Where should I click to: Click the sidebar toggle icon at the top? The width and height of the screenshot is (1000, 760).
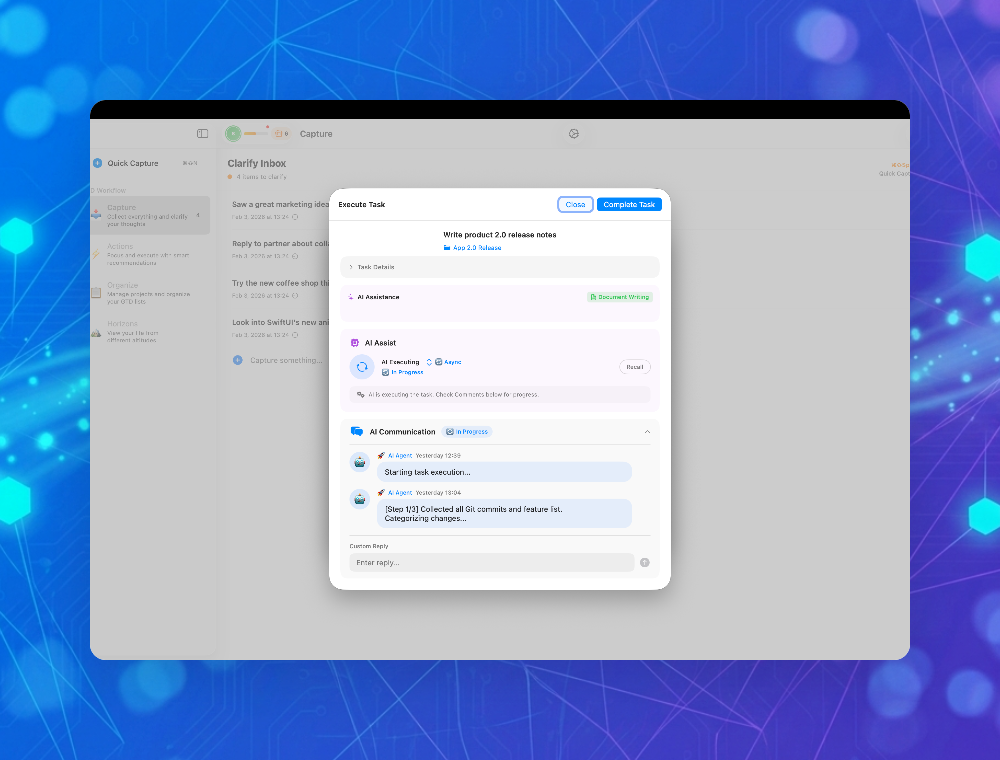pos(202,134)
